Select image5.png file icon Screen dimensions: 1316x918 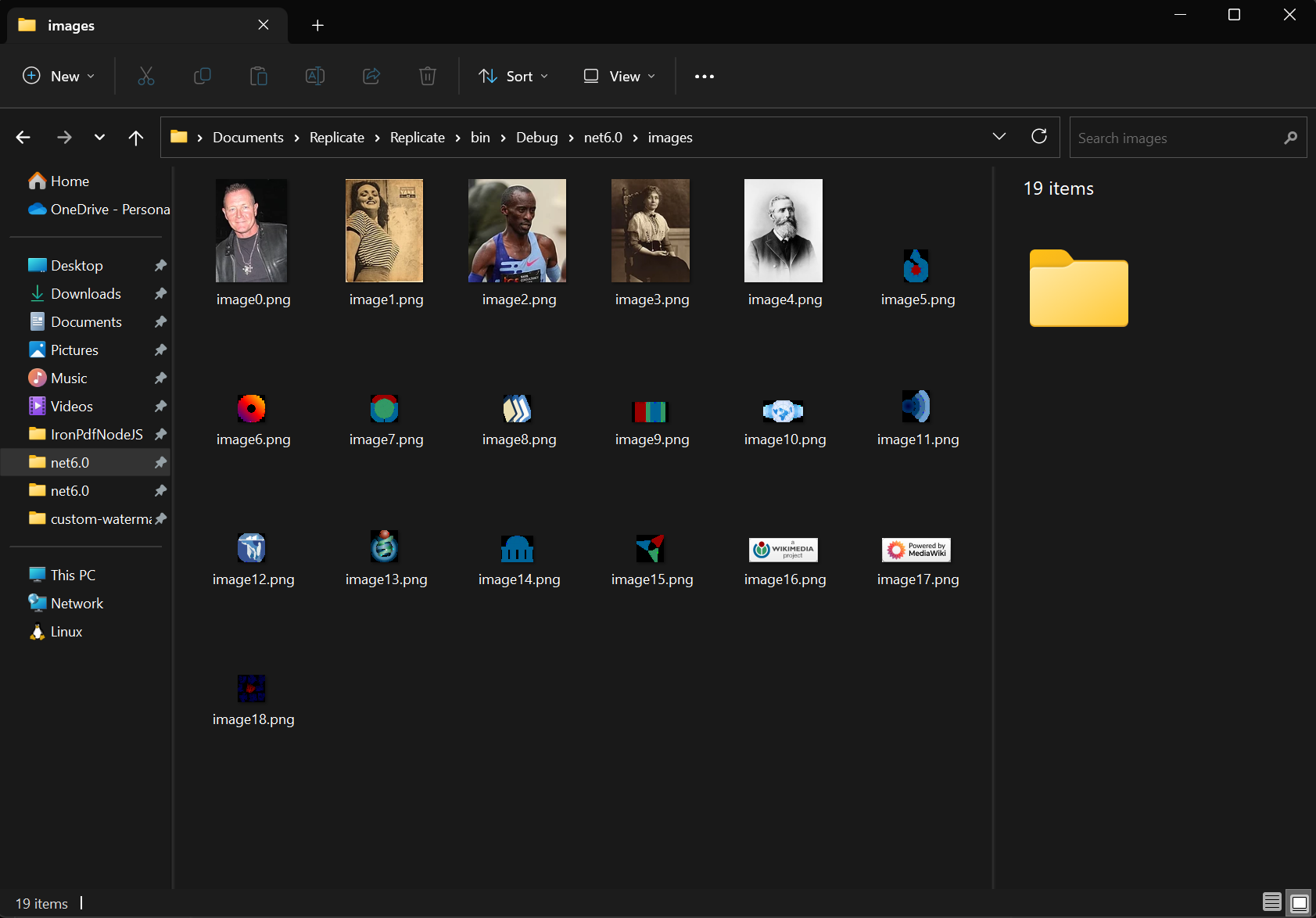tap(916, 266)
